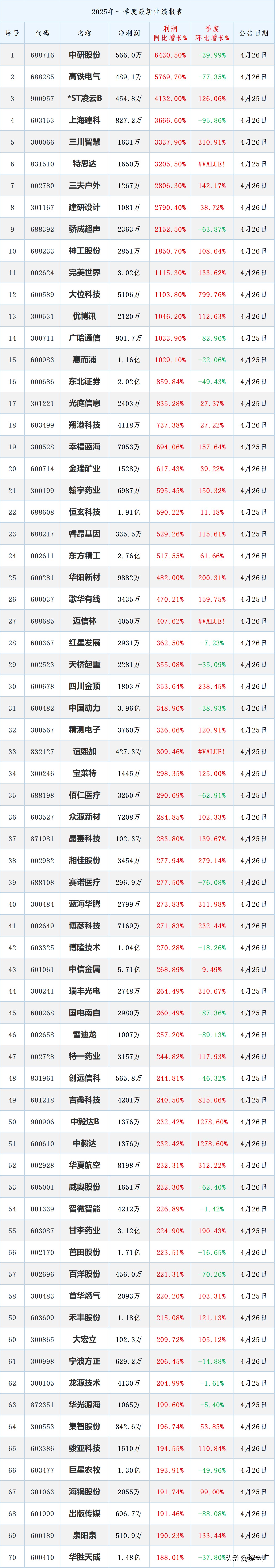Select stock name 三川智慧

(x=85, y=142)
